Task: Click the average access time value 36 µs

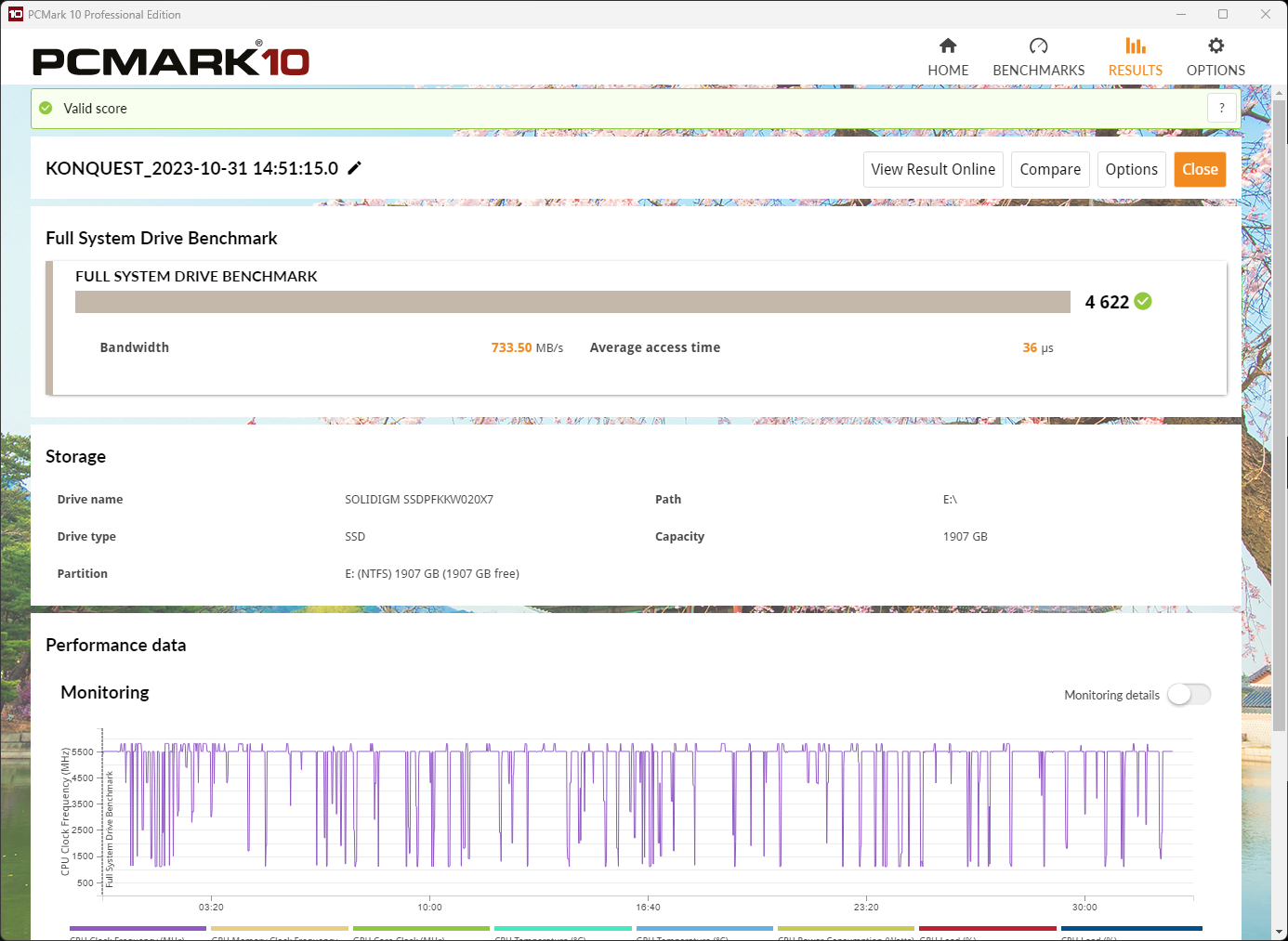Action: [x=1038, y=347]
